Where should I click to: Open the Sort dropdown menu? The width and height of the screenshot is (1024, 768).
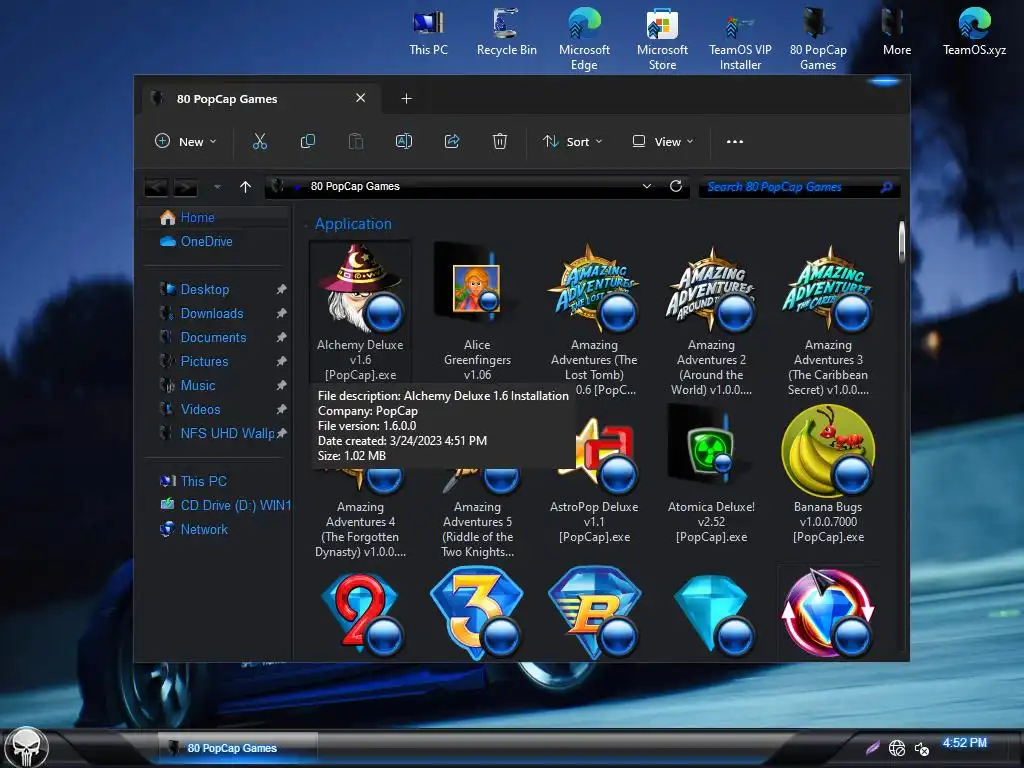(x=572, y=141)
